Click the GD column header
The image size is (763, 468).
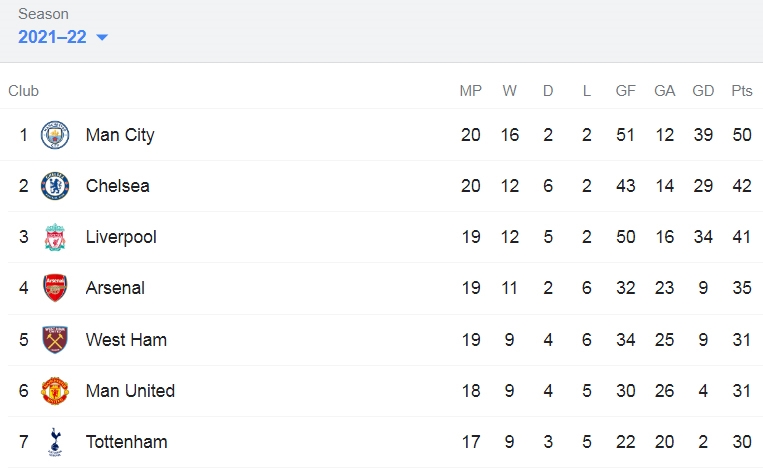click(x=703, y=90)
